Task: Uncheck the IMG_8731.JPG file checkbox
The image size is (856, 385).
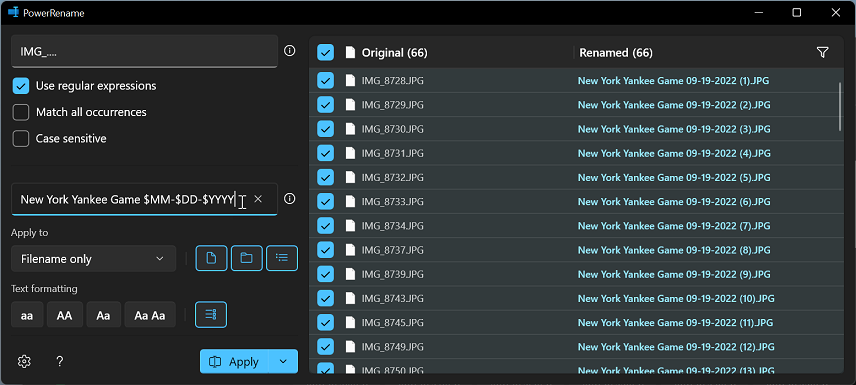Action: coord(325,153)
